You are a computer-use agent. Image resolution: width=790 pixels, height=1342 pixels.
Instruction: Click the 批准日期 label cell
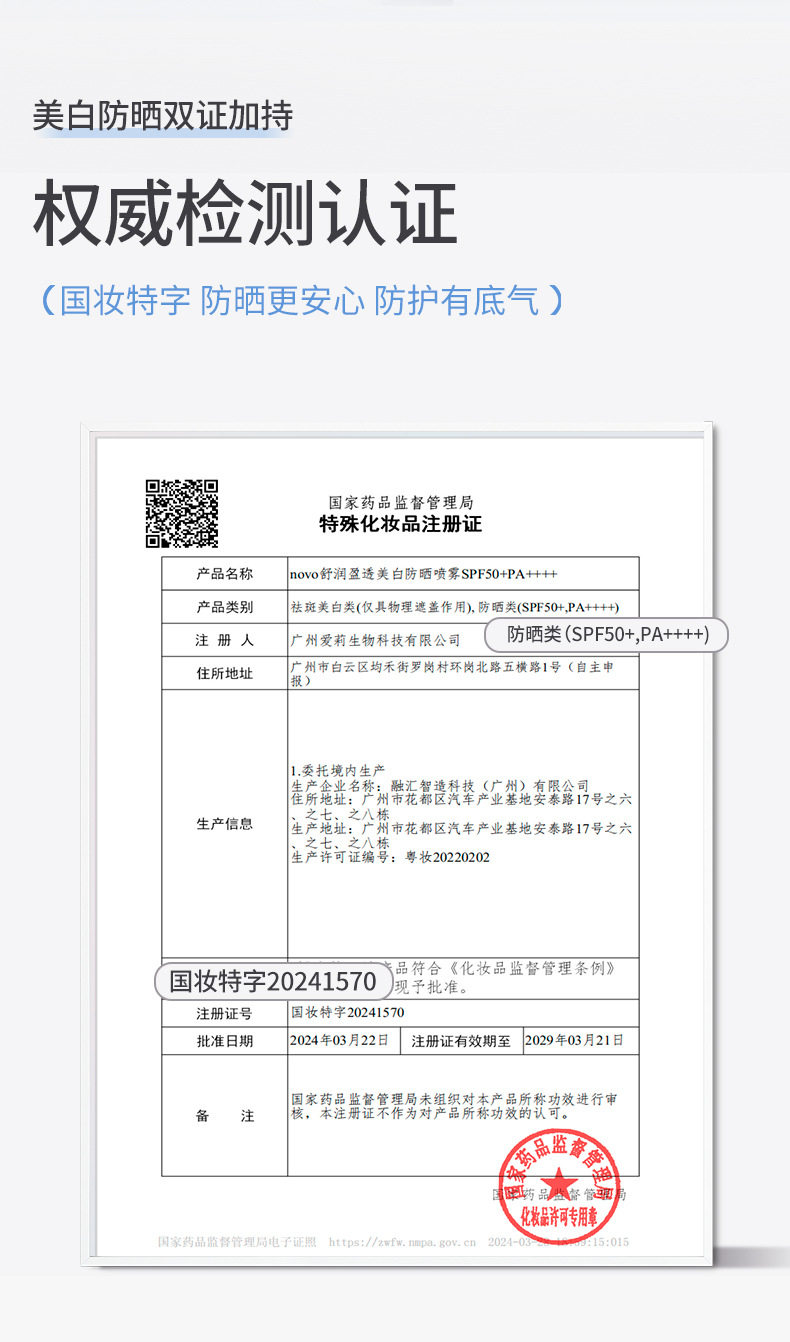(225, 1041)
